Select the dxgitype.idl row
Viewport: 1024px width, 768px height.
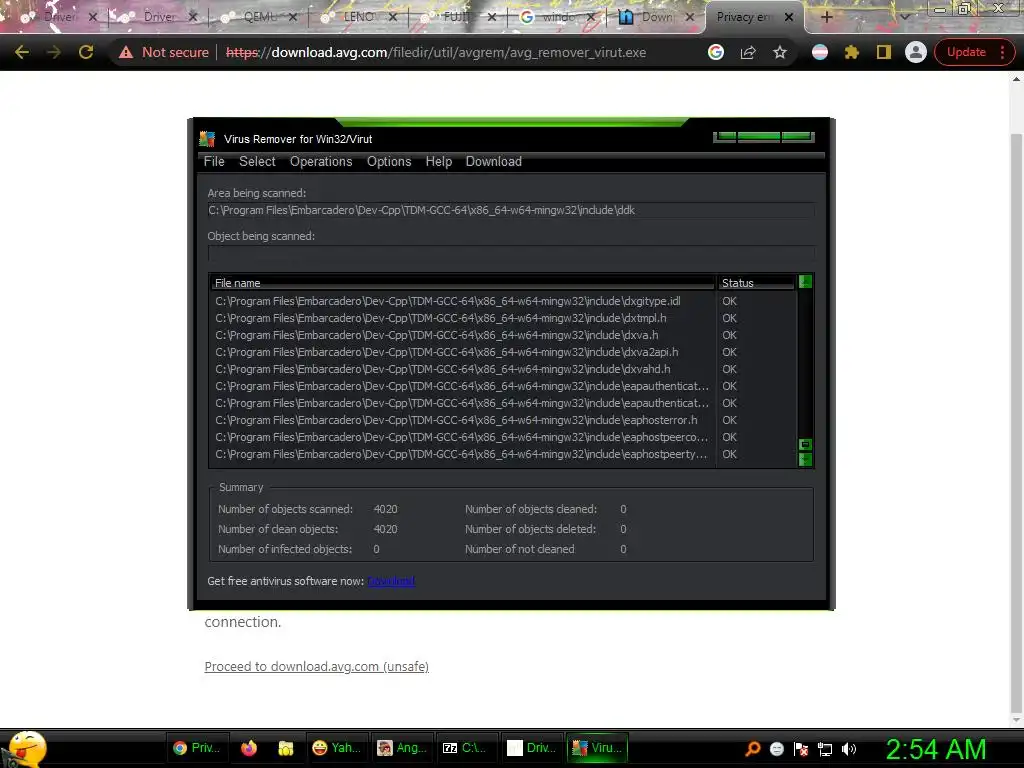pos(504,301)
